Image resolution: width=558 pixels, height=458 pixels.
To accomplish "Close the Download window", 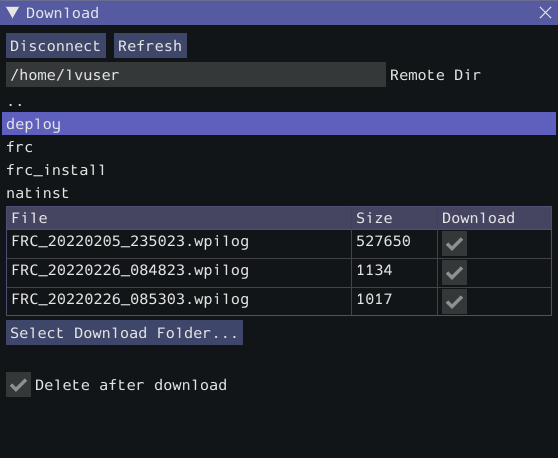I will click(545, 13).
